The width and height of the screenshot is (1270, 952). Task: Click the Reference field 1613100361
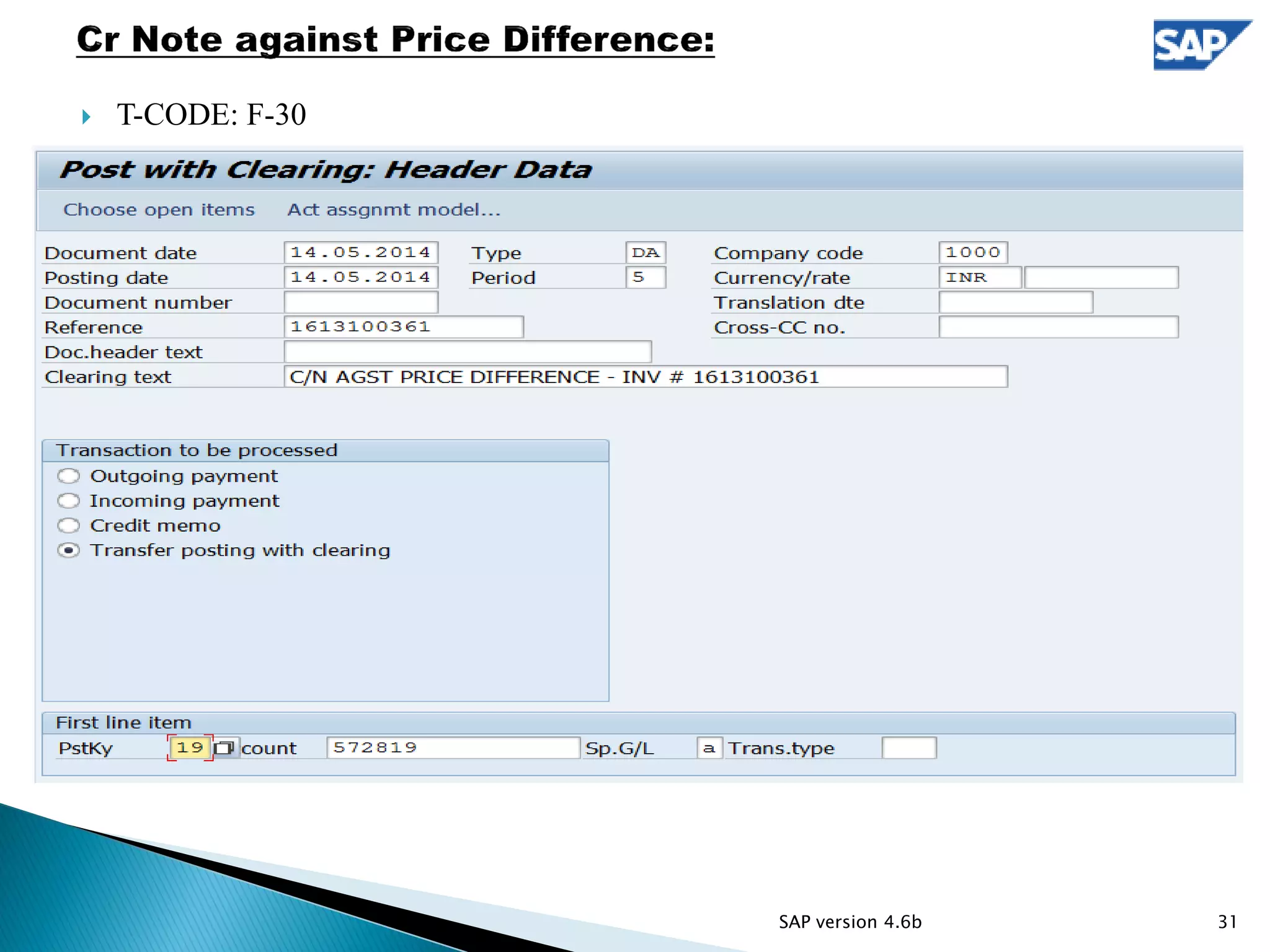[x=404, y=327]
